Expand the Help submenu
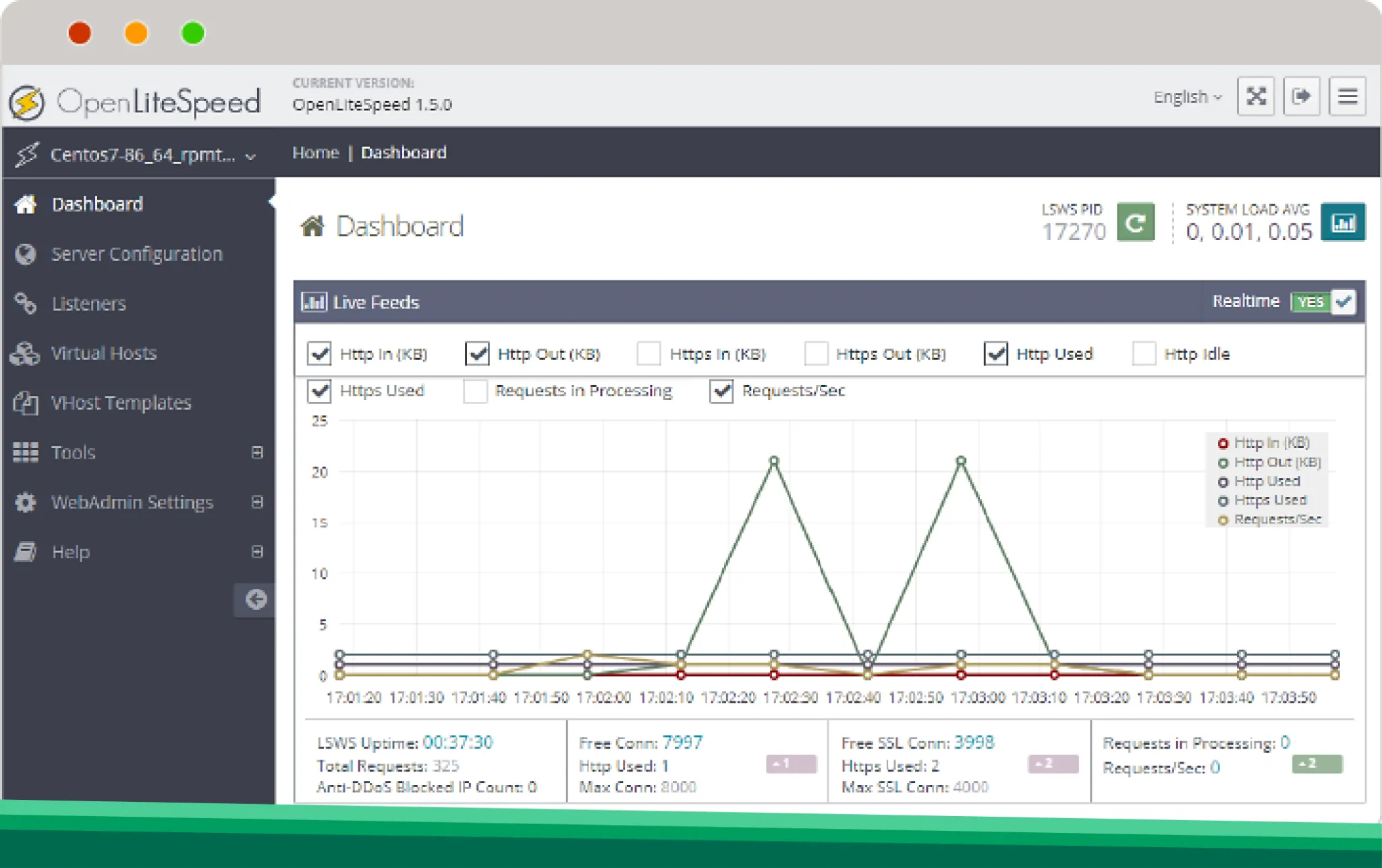 [x=257, y=552]
